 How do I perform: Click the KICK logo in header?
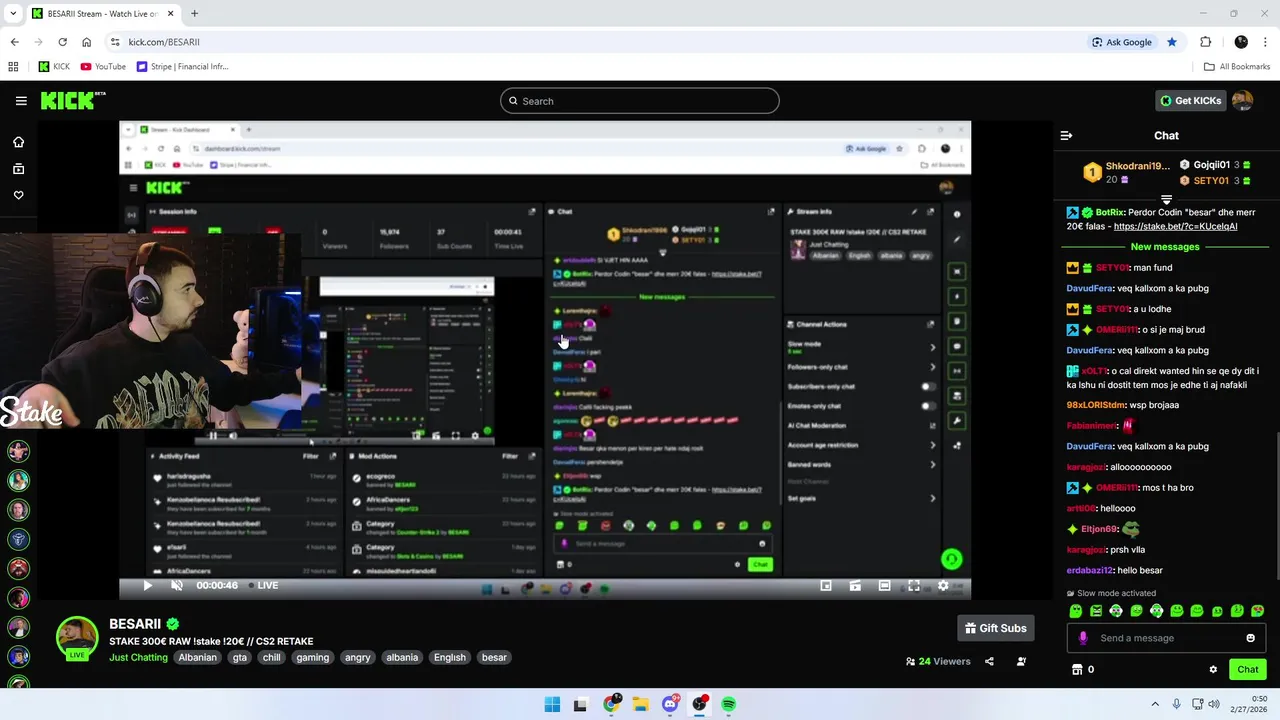coord(72,100)
